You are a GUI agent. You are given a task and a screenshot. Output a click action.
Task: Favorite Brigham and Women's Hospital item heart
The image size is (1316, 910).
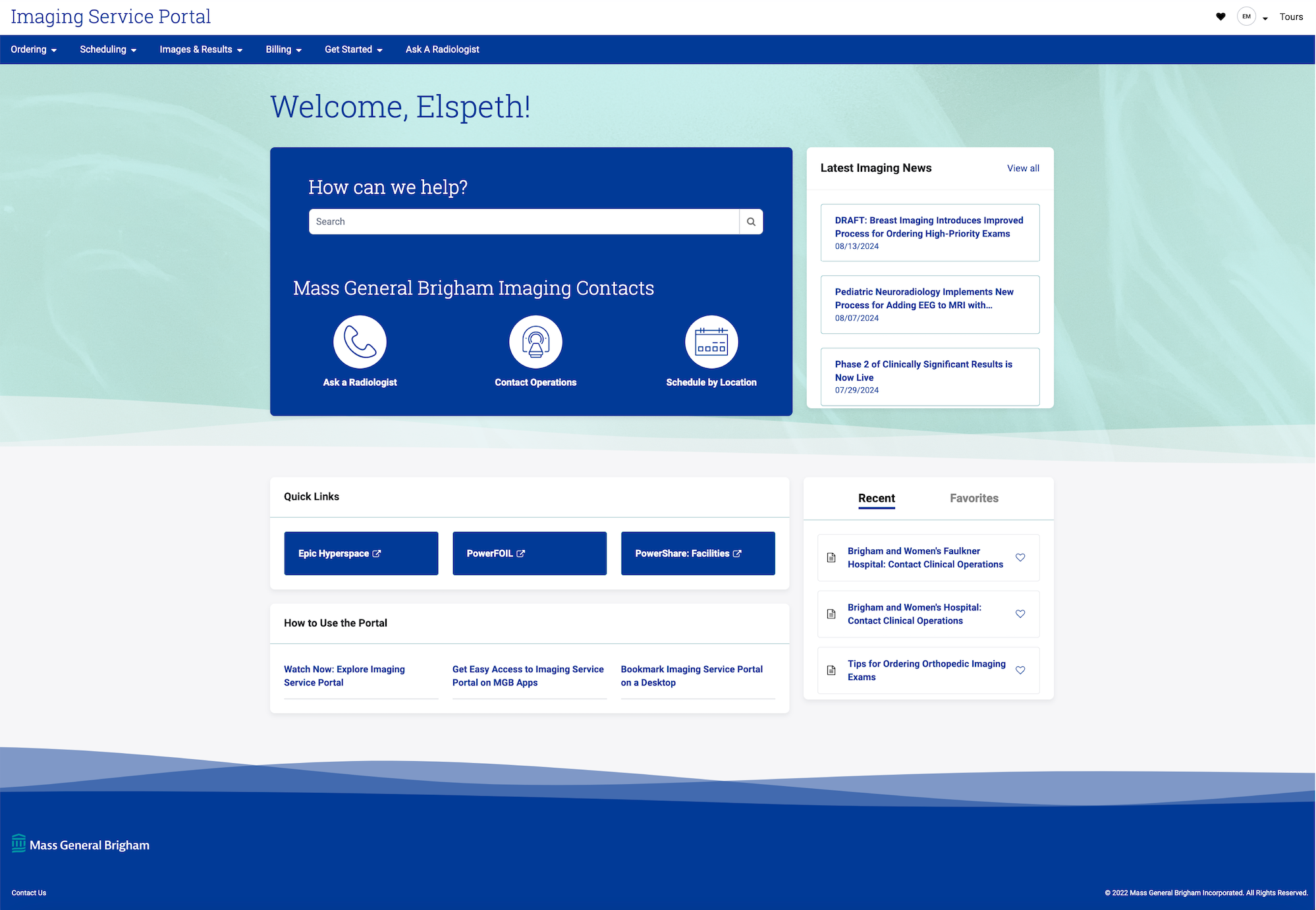pos(1020,614)
